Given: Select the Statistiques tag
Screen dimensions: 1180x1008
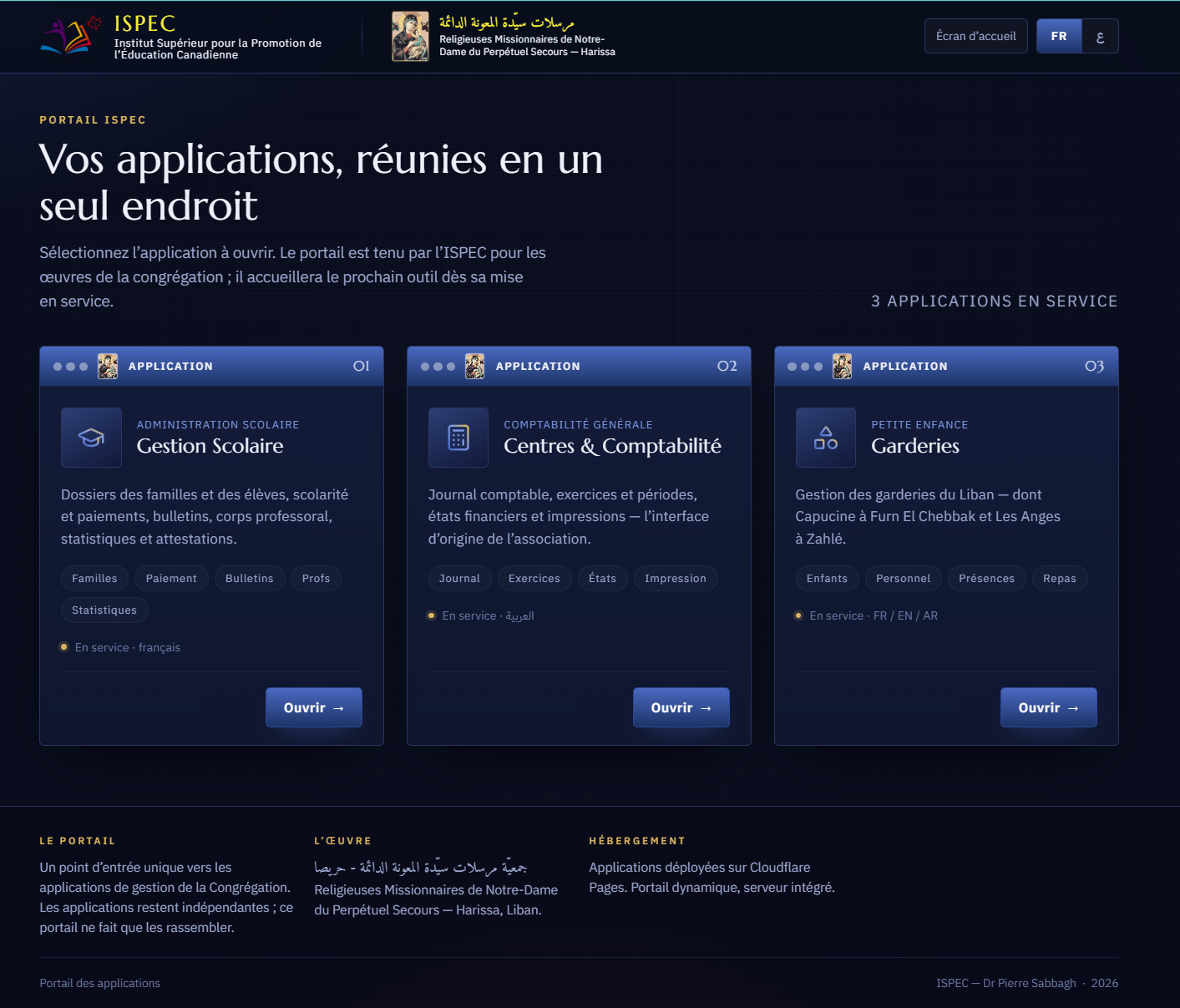Looking at the screenshot, I should click(x=104, y=610).
